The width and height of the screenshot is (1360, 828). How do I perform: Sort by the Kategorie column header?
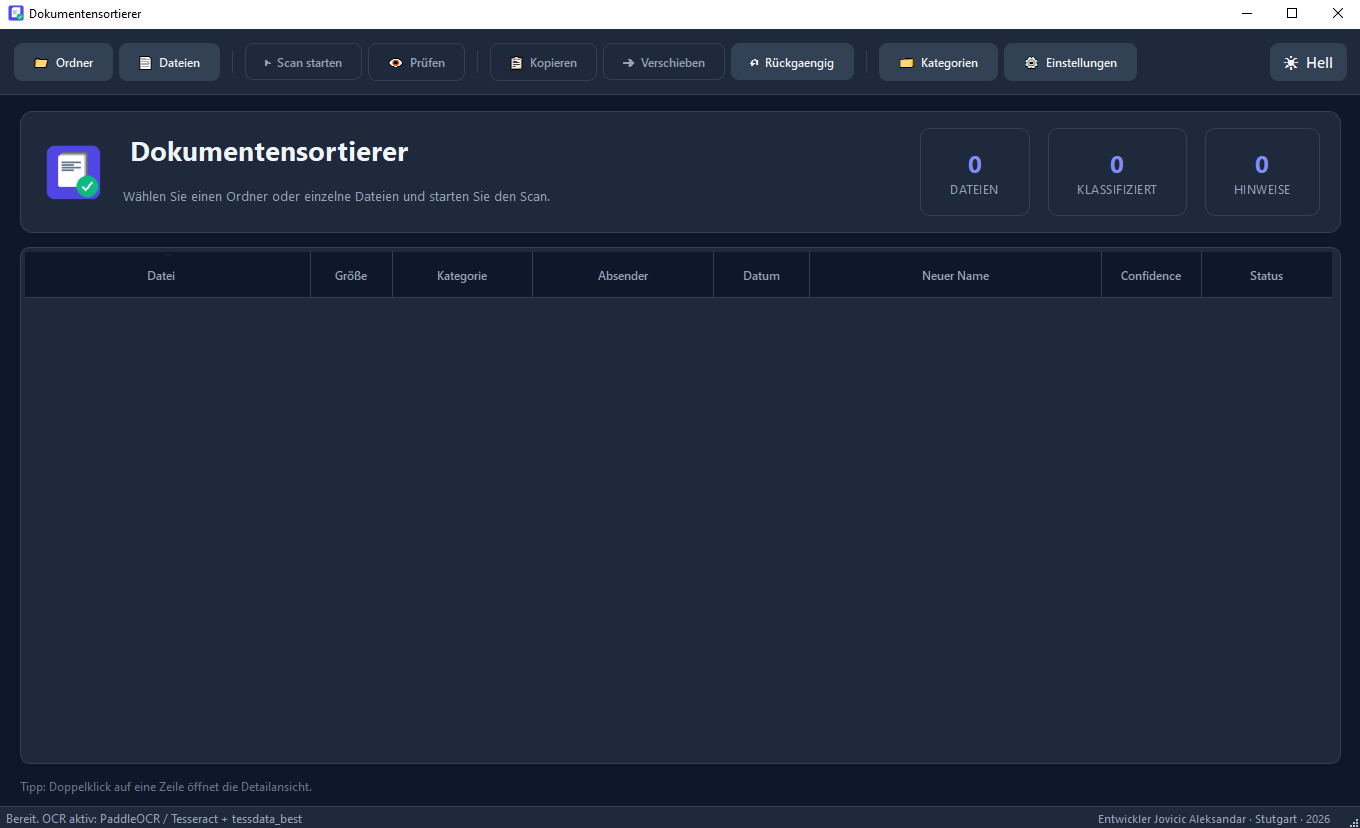click(462, 275)
